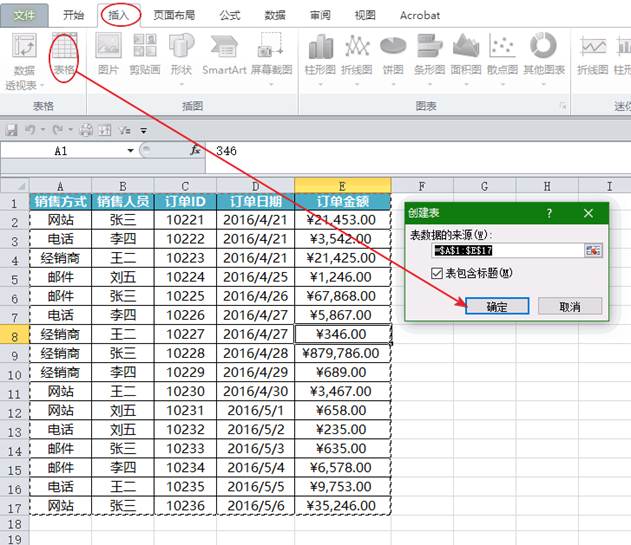
Task: Insert a picture with 图片 icon
Action: click(x=108, y=55)
